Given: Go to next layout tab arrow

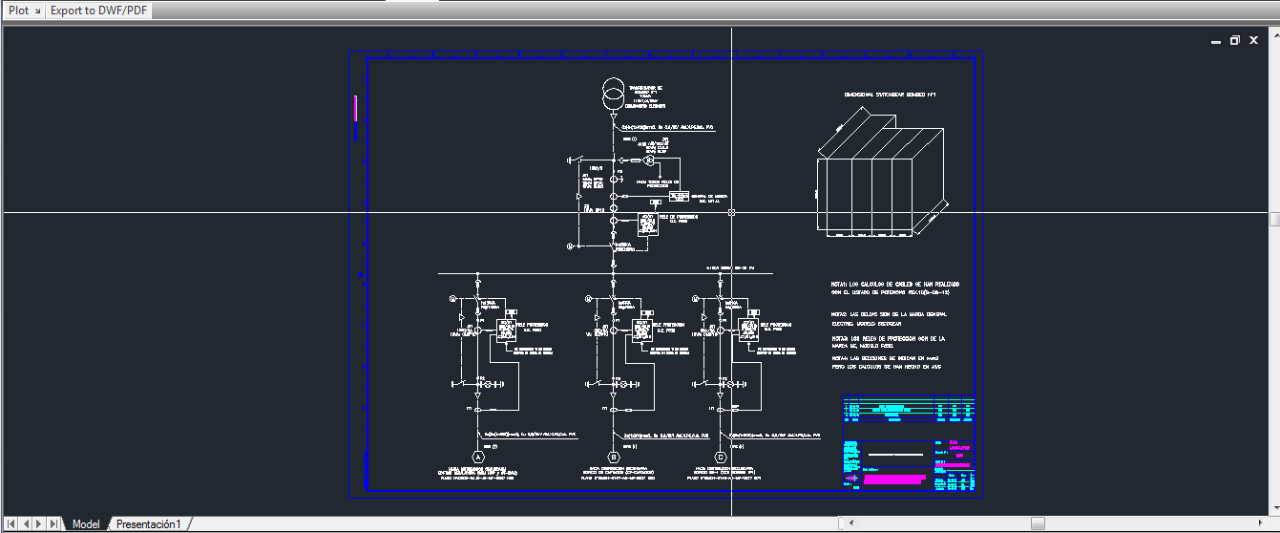Looking at the screenshot, I should (39, 524).
